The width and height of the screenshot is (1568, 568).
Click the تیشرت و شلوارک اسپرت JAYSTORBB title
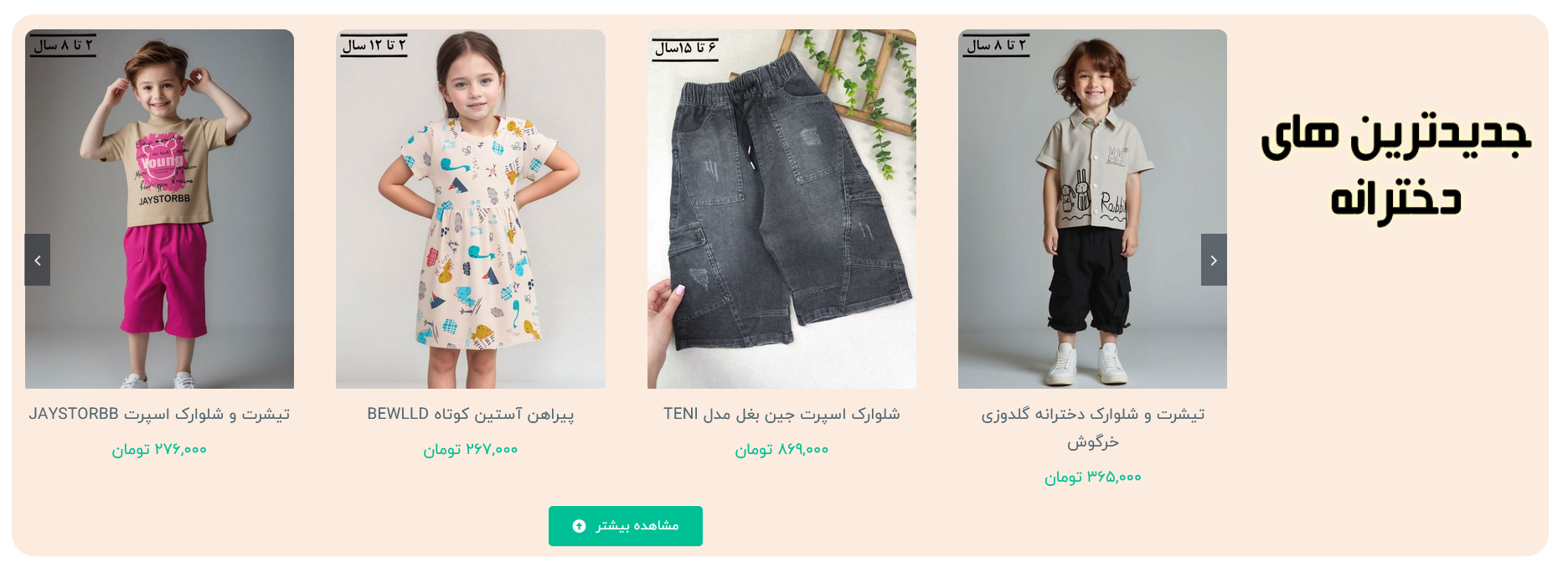159,414
